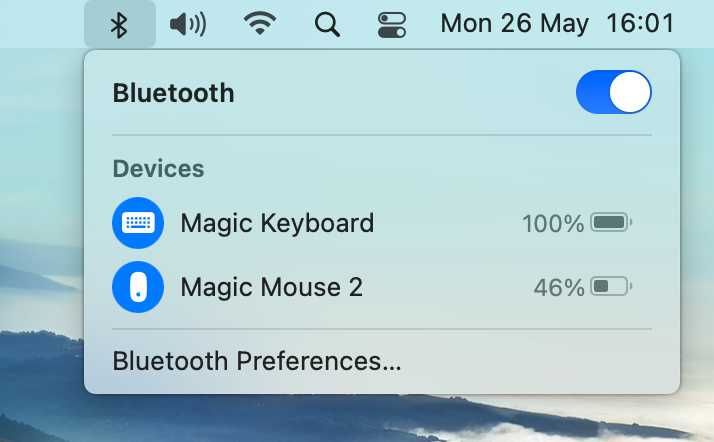Open Spotlight search magnifier icon
Screen dimensions: 714x442
coord(327,25)
